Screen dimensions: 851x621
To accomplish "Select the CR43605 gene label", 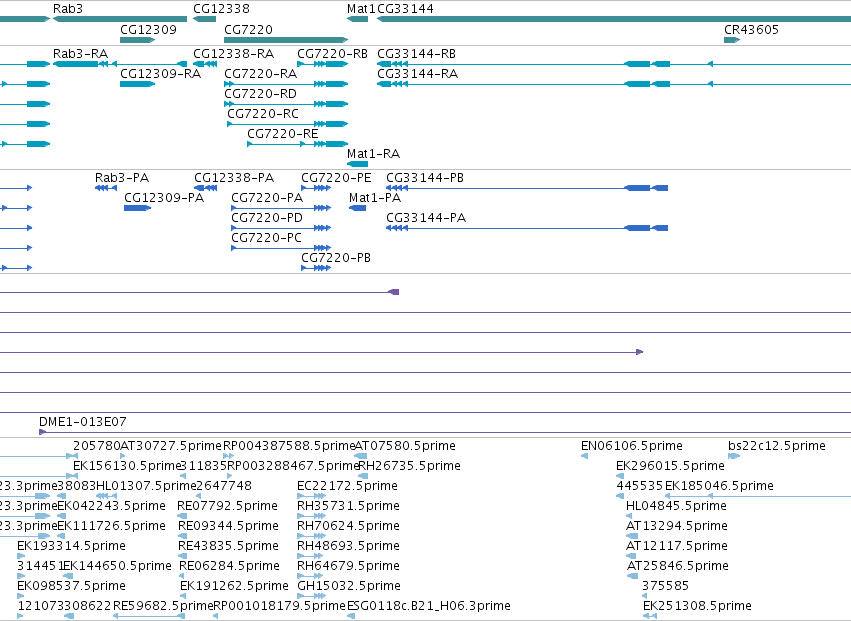I will click(751, 29).
